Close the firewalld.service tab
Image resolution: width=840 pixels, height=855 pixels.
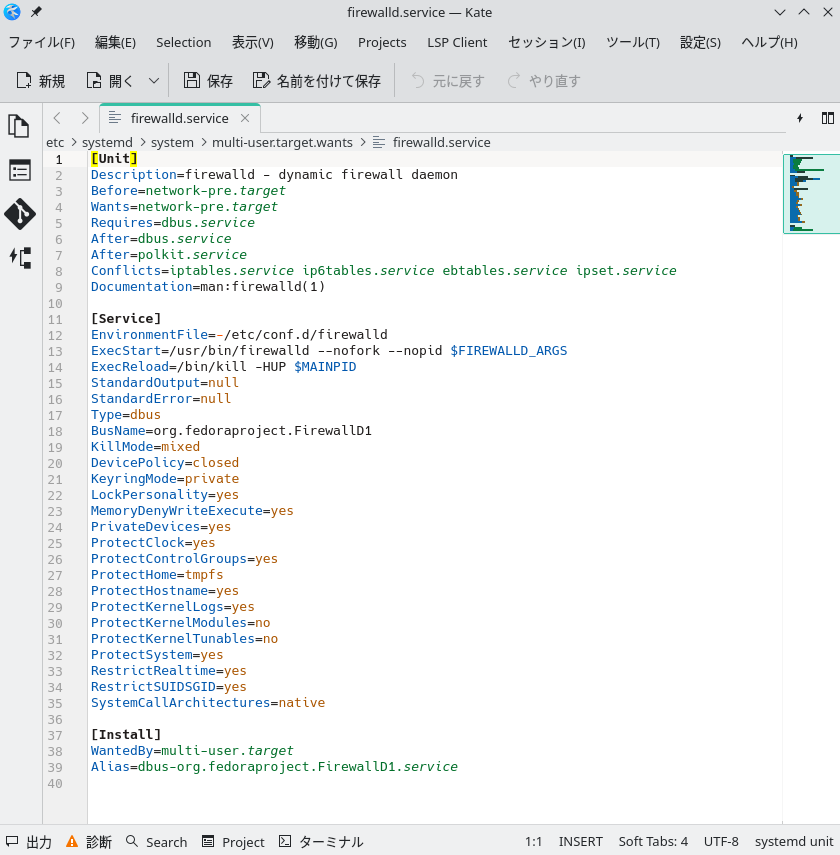click(245, 118)
